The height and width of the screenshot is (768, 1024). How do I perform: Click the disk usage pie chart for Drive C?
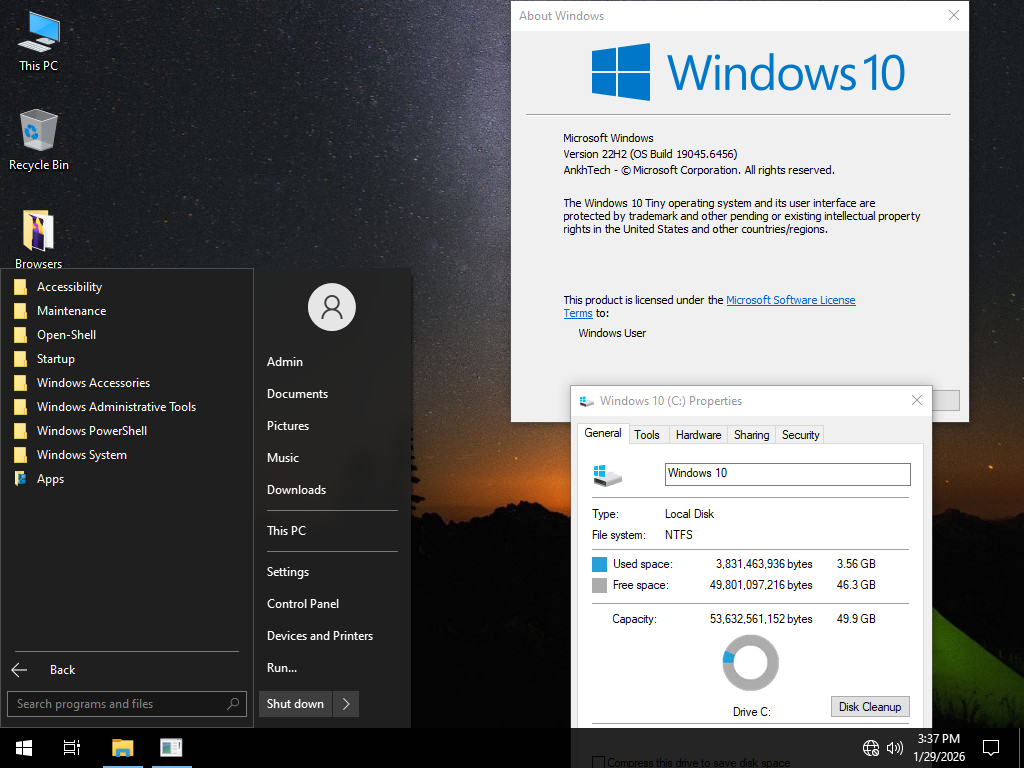(x=750, y=662)
